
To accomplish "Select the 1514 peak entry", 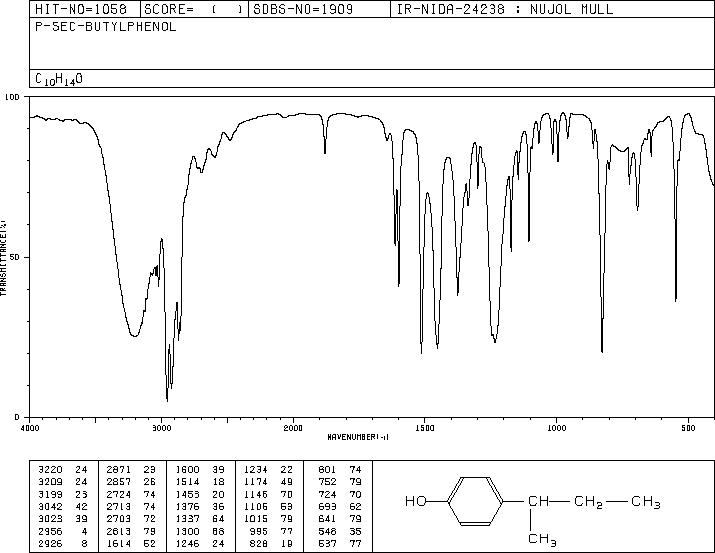I will [200, 482].
